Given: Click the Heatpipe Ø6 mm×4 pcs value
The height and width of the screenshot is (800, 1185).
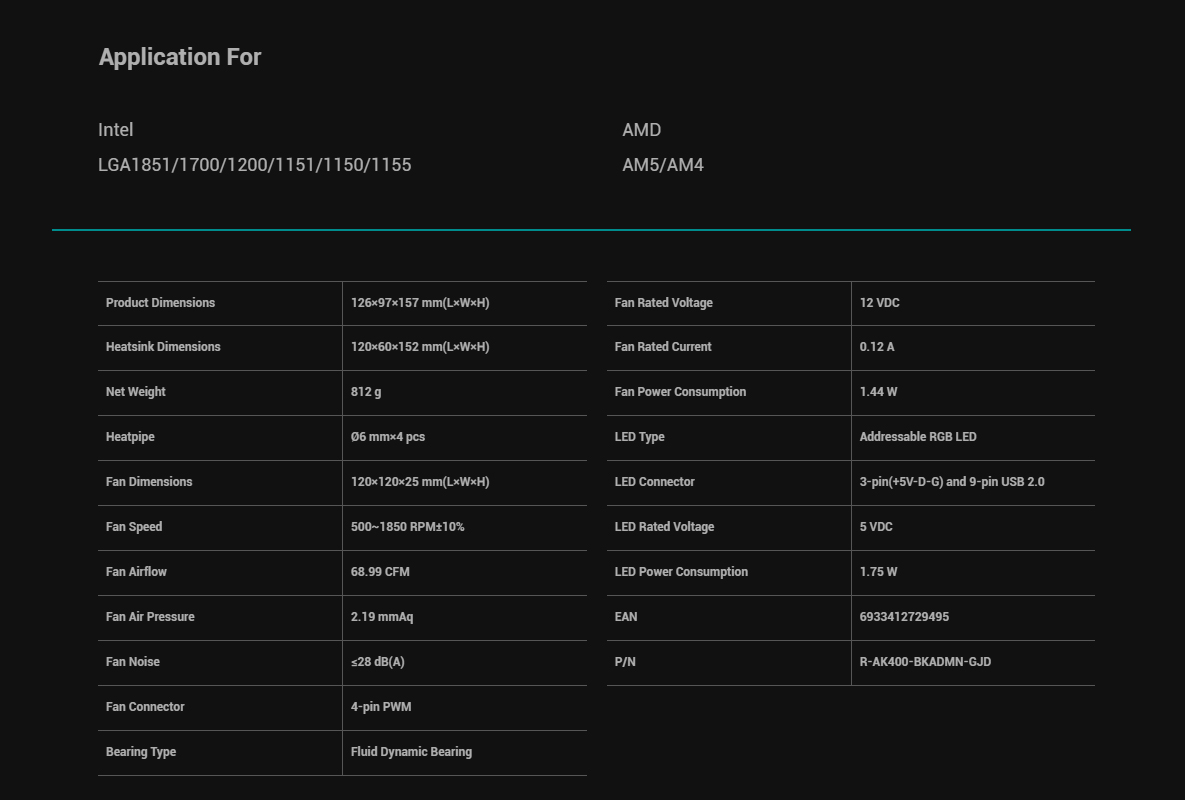Looking at the screenshot, I should (x=388, y=437).
